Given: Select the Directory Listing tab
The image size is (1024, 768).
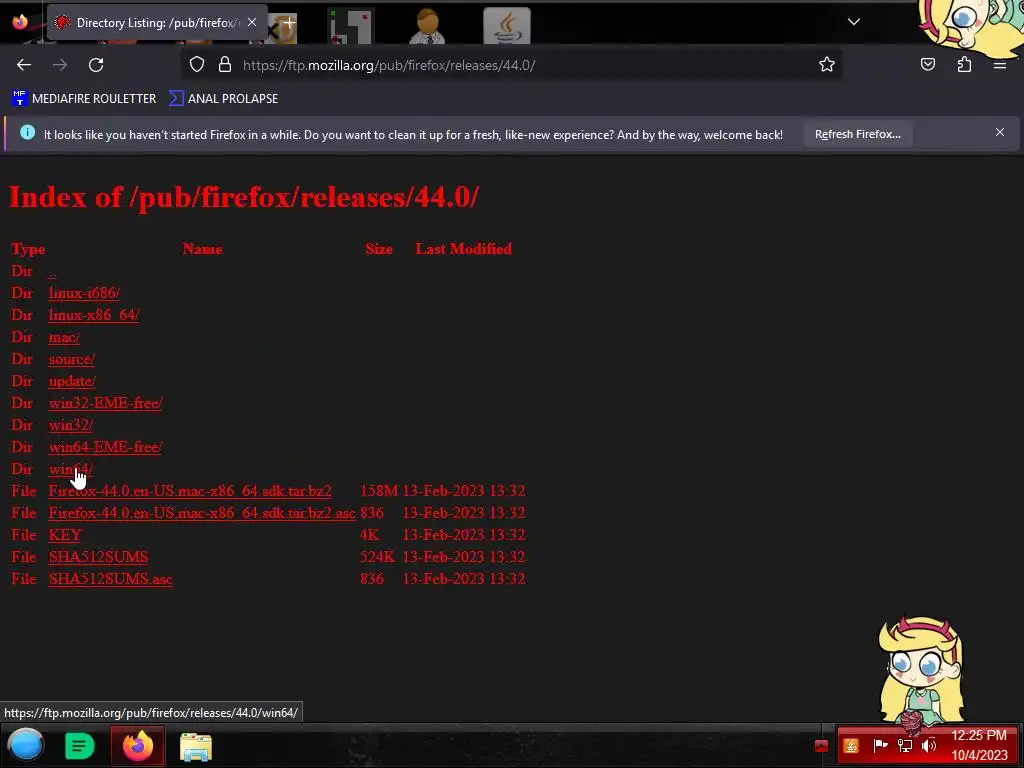Looking at the screenshot, I should point(157,23).
